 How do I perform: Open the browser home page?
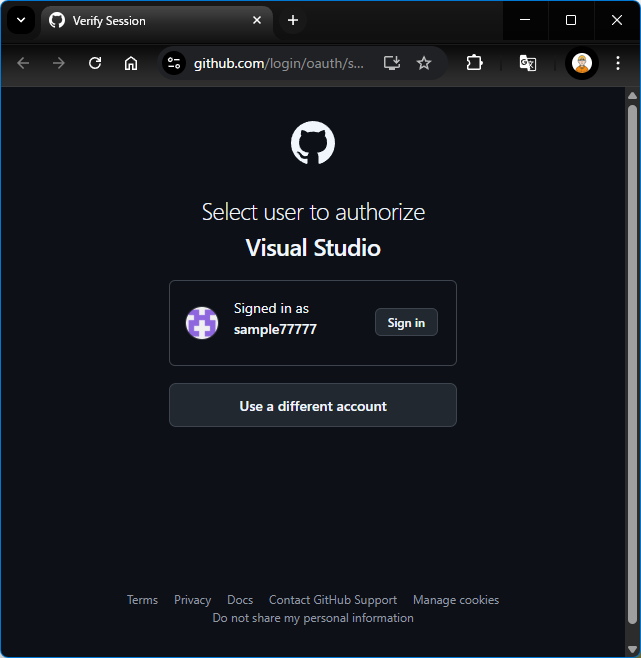[131, 63]
